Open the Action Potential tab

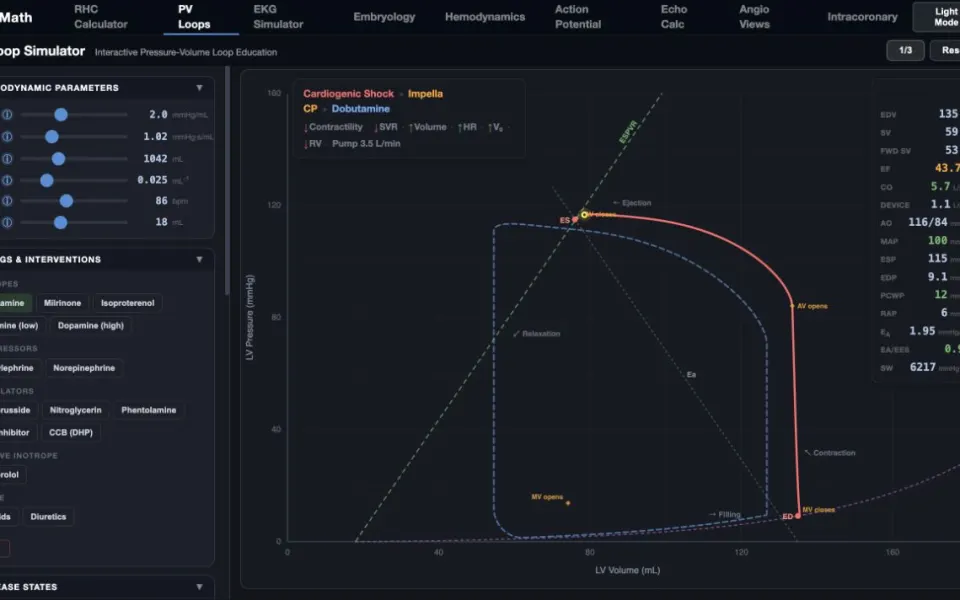tap(578, 17)
